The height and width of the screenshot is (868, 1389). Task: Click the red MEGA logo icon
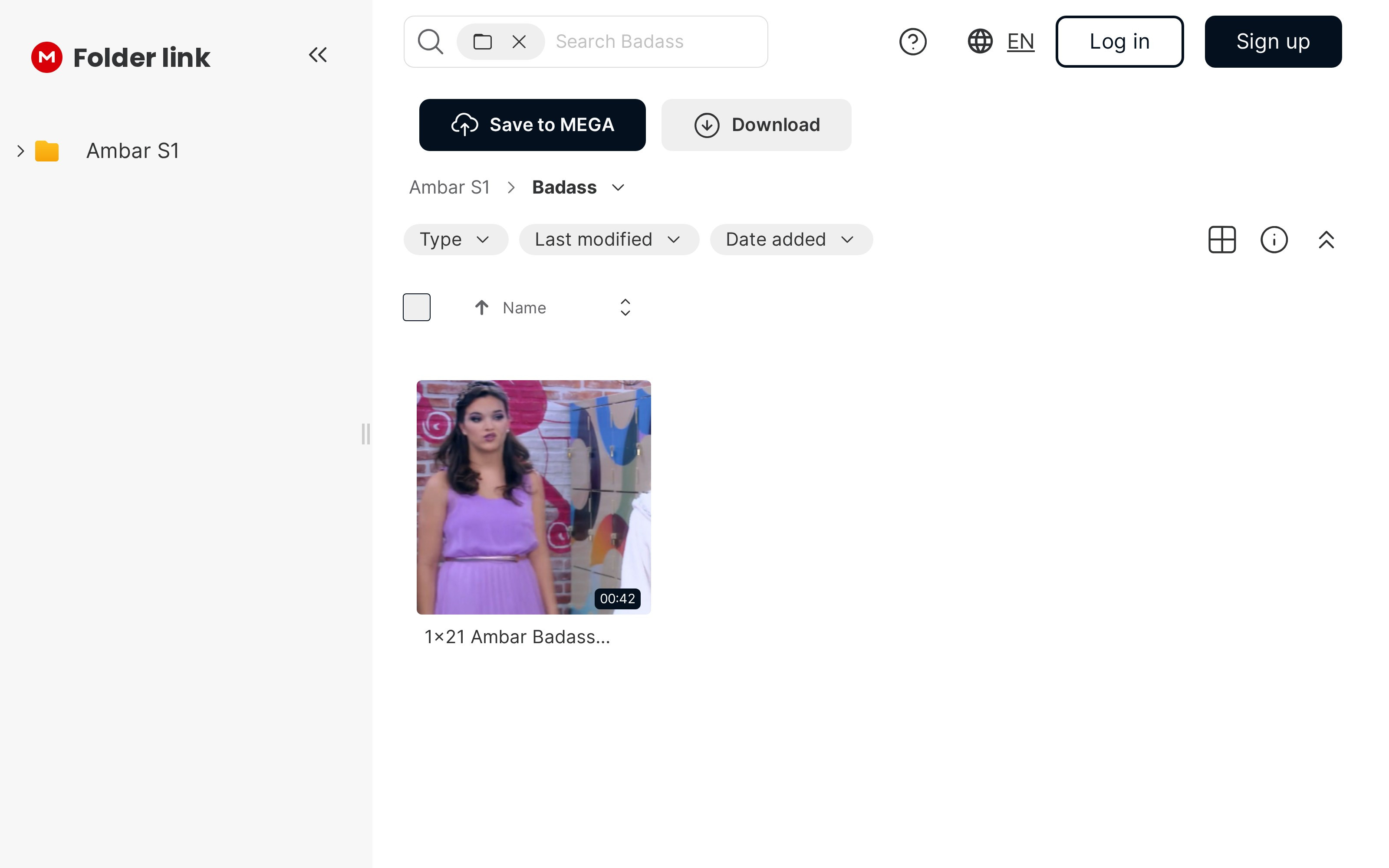[46, 57]
